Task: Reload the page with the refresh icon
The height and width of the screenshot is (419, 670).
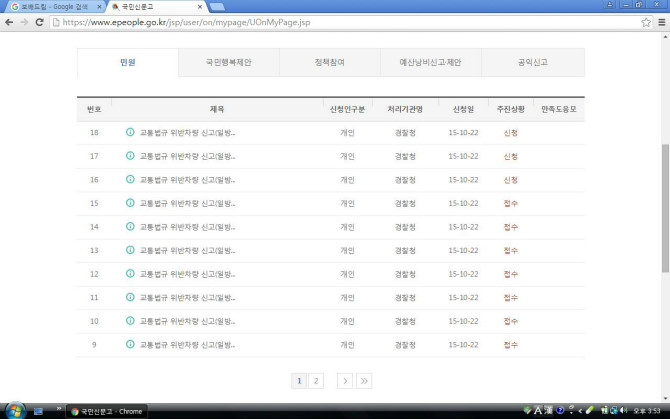Action: 39,22
